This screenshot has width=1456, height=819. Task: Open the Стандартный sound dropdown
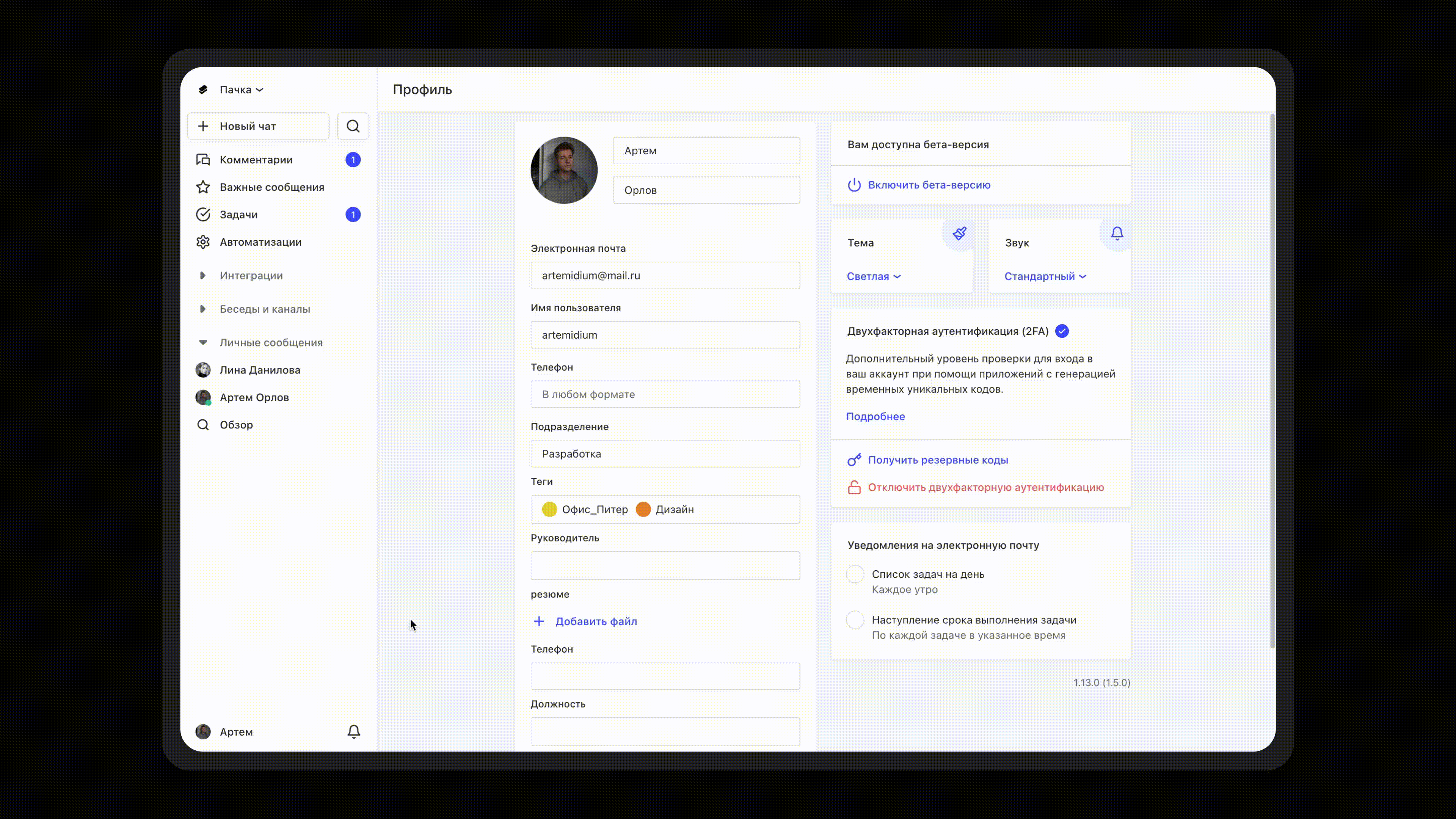click(1045, 276)
